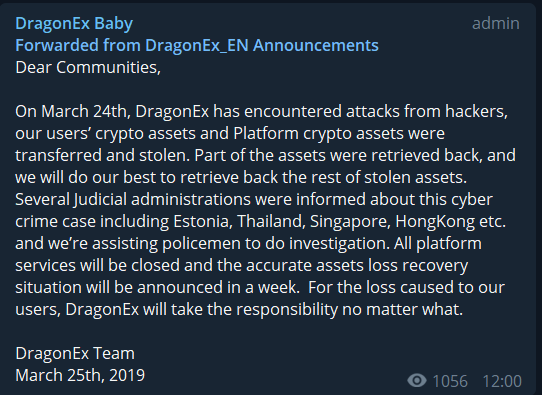
Task: Click the word Platform in message
Action: 266,133
